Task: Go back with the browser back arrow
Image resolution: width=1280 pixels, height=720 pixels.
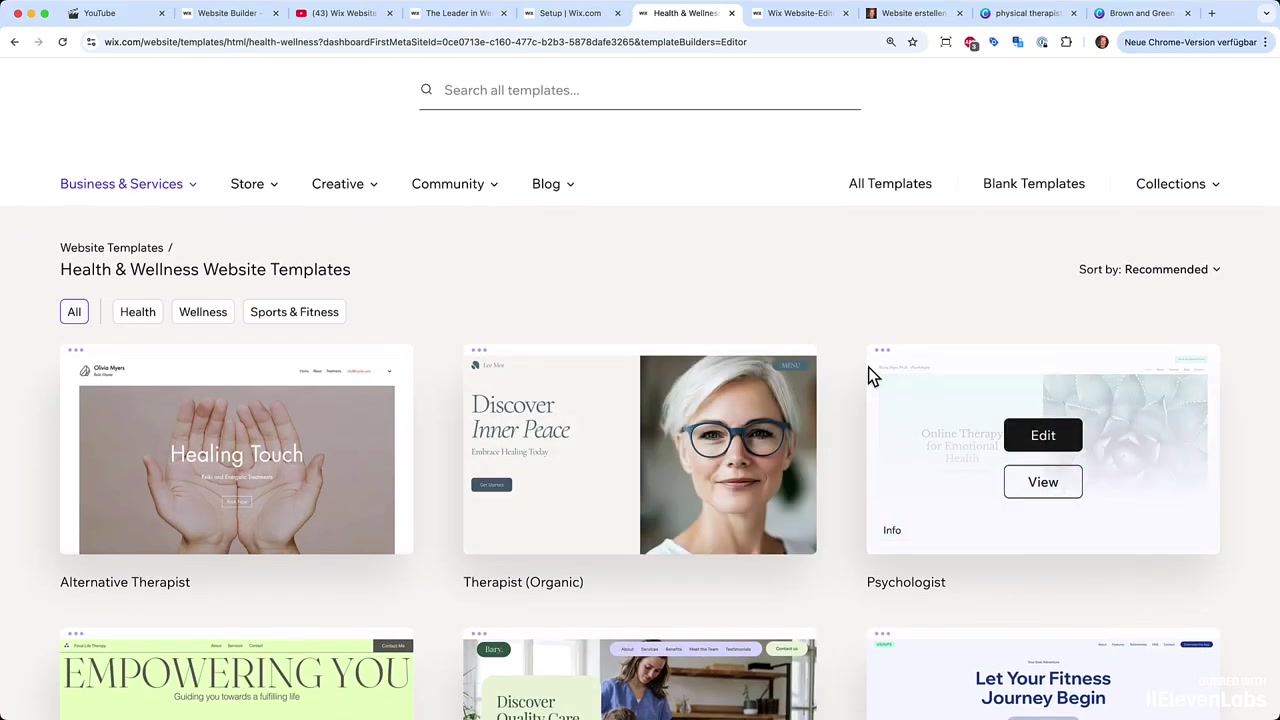Action: pyautogui.click(x=14, y=42)
